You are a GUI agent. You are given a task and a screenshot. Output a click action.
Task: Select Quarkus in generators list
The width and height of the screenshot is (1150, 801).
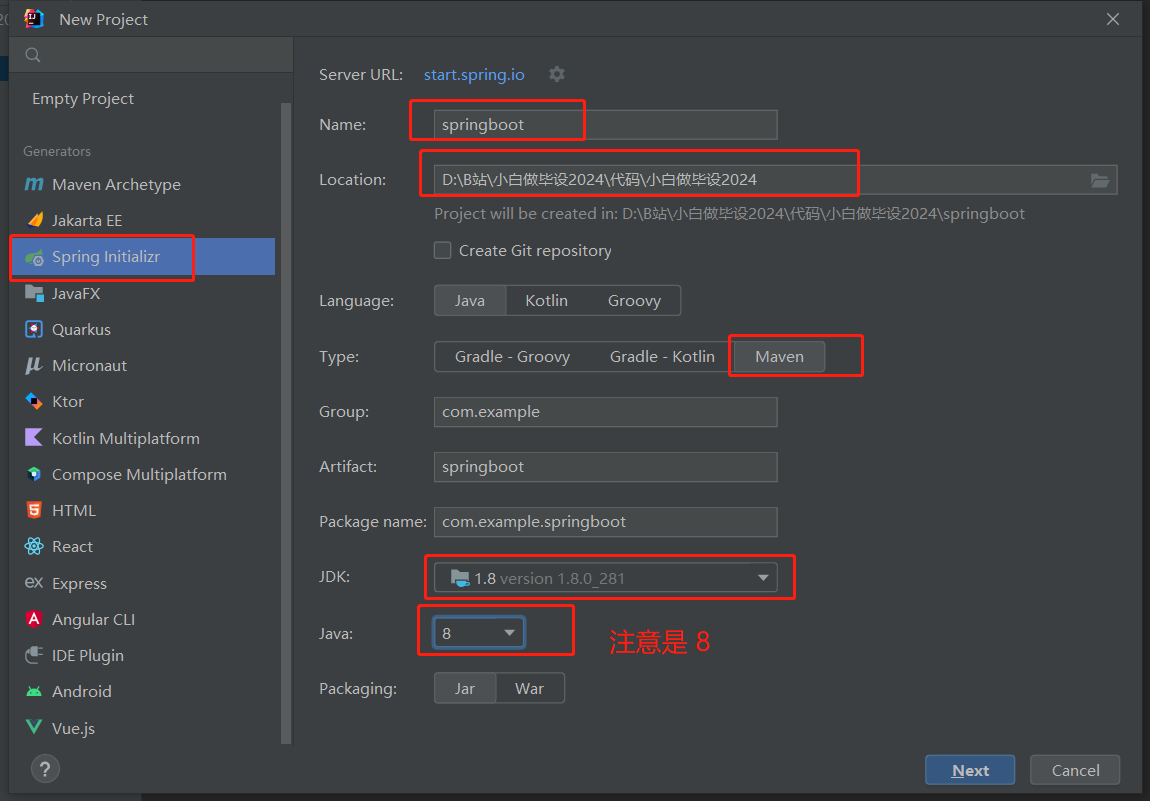coord(81,329)
